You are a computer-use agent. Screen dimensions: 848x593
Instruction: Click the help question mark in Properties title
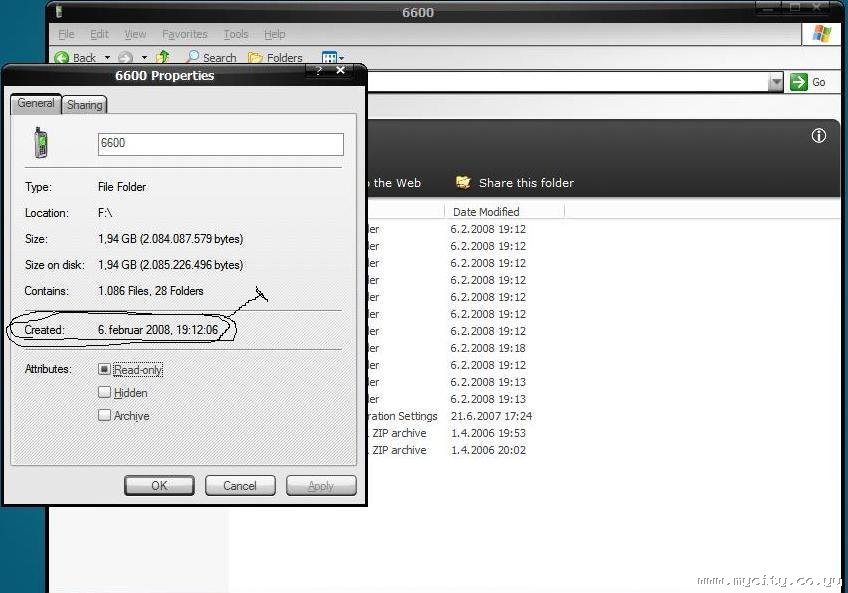319,70
